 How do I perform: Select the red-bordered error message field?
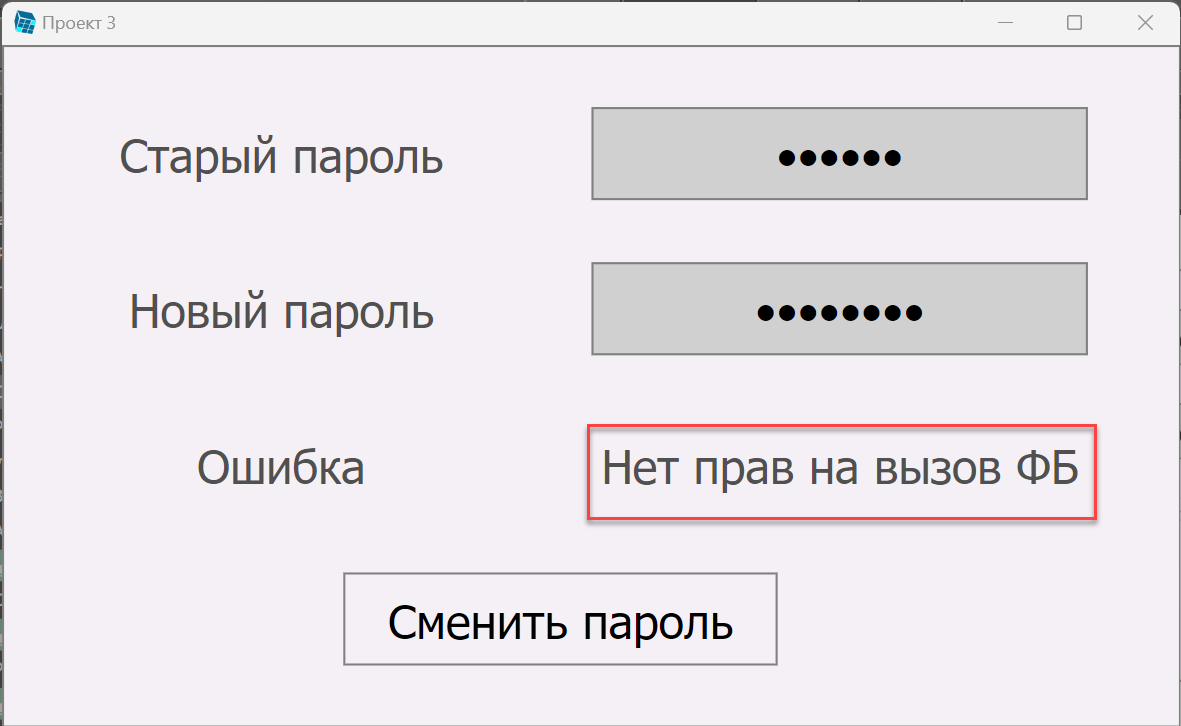(842, 470)
